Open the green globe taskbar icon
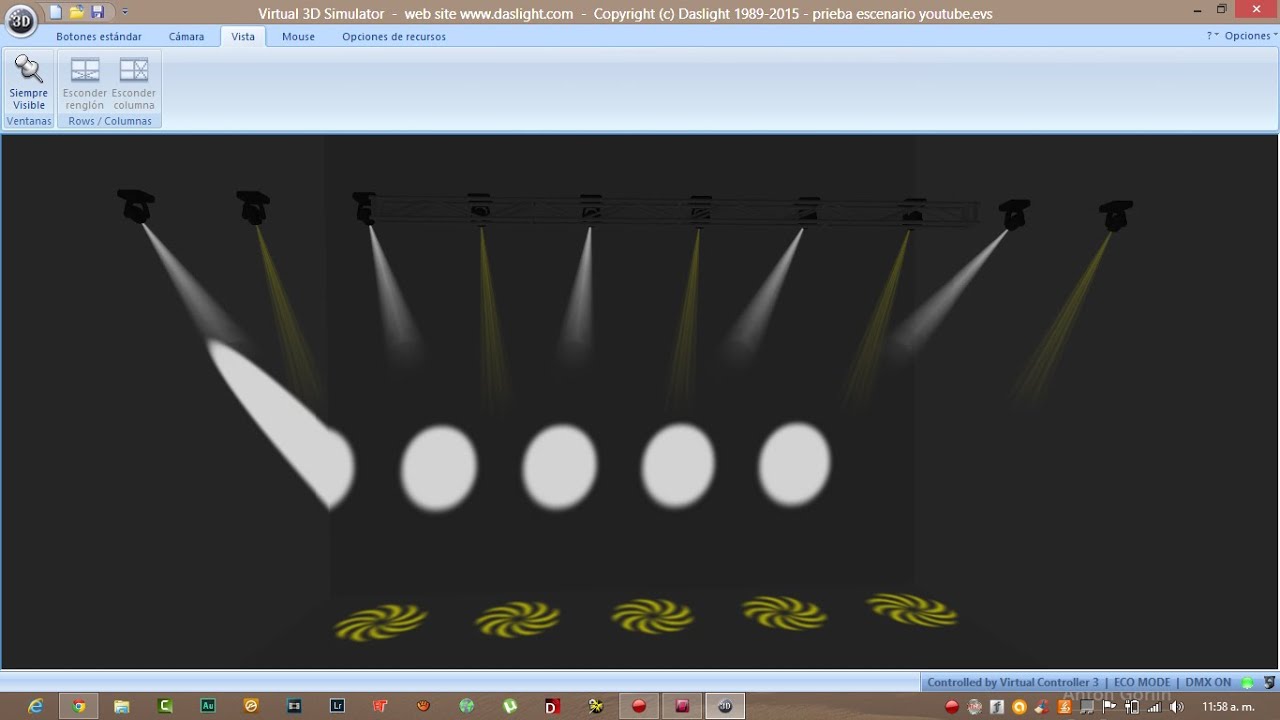Screen dimensions: 1280x720 point(467,706)
